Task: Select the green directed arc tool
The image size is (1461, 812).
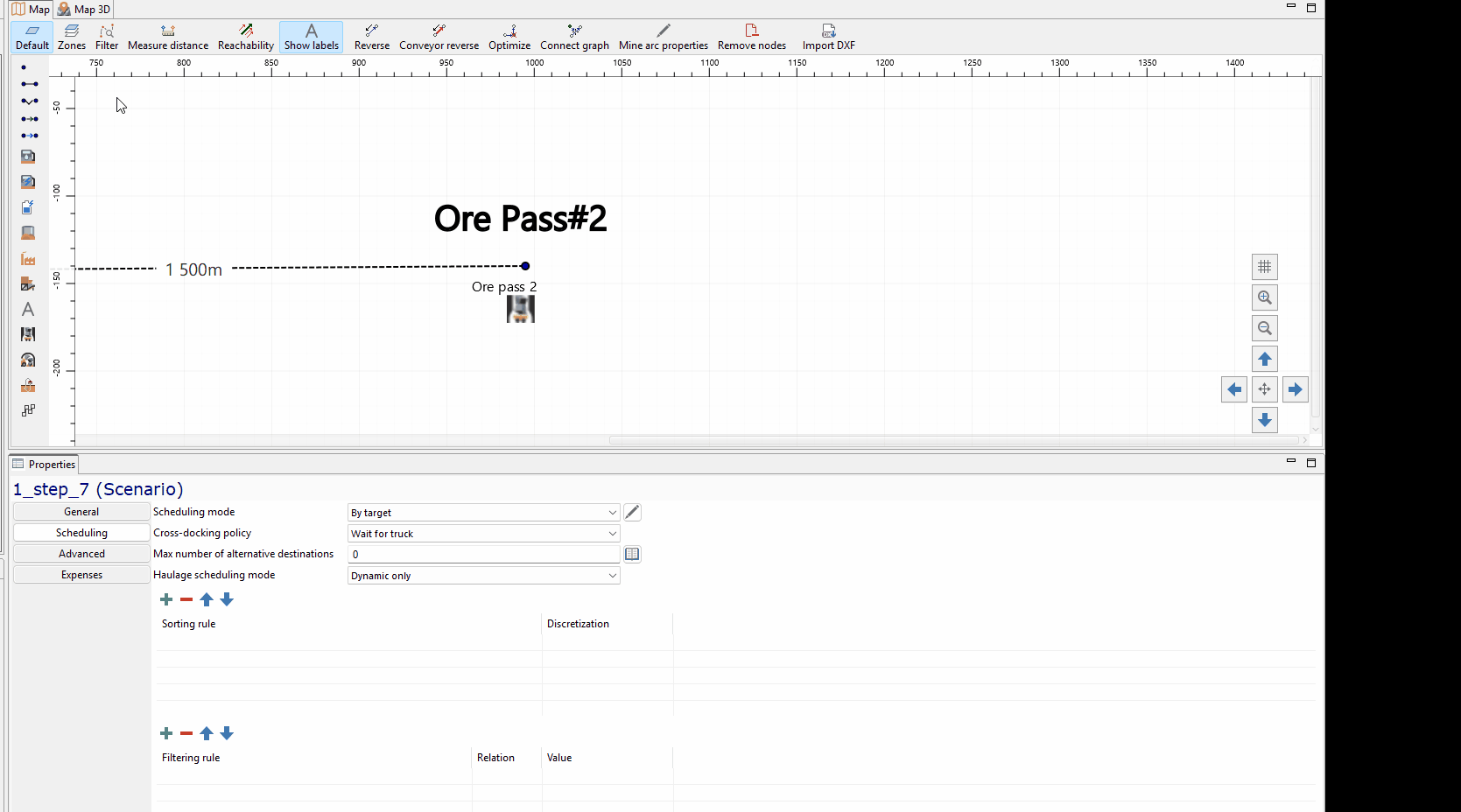Action: (x=29, y=119)
